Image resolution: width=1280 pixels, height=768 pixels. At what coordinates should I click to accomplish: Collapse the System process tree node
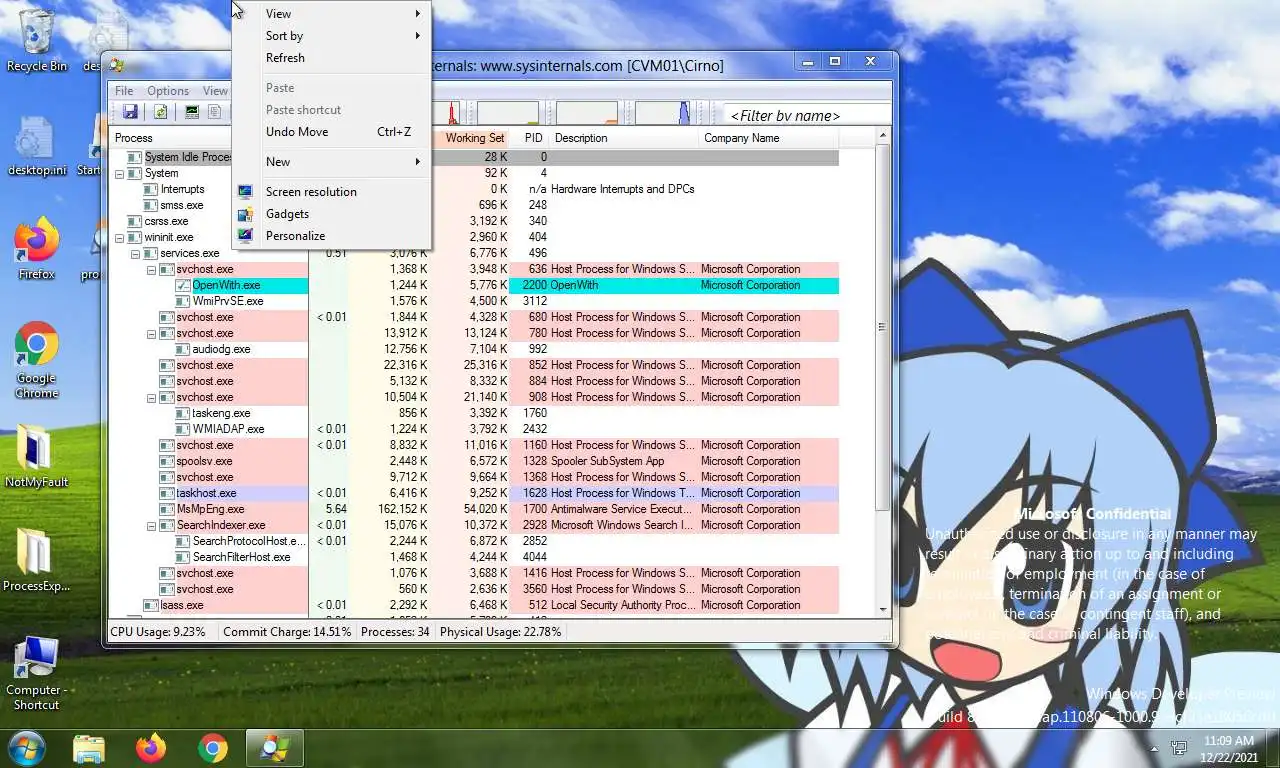point(120,173)
